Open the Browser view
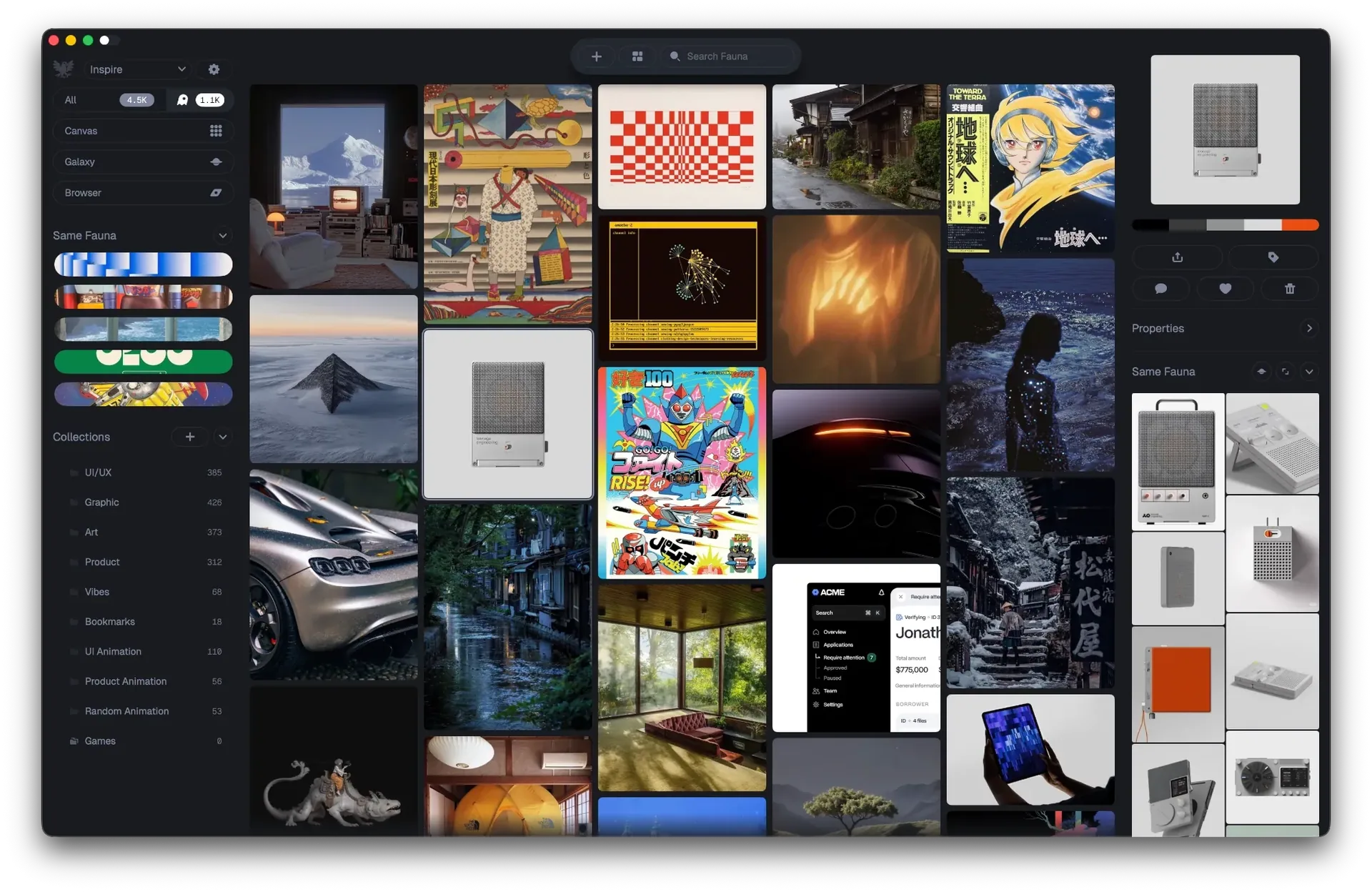This screenshot has height=892, width=1372. 143,193
